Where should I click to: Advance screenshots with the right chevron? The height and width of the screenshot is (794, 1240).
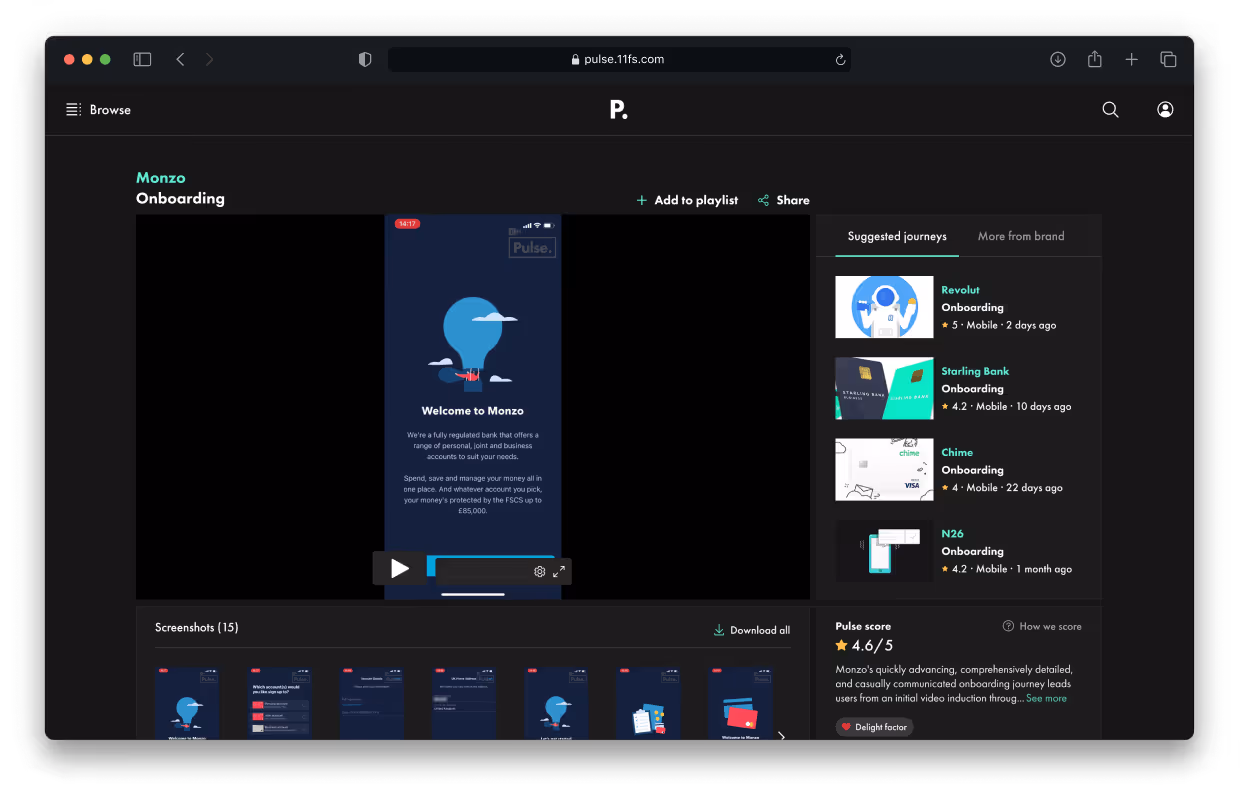coord(781,735)
